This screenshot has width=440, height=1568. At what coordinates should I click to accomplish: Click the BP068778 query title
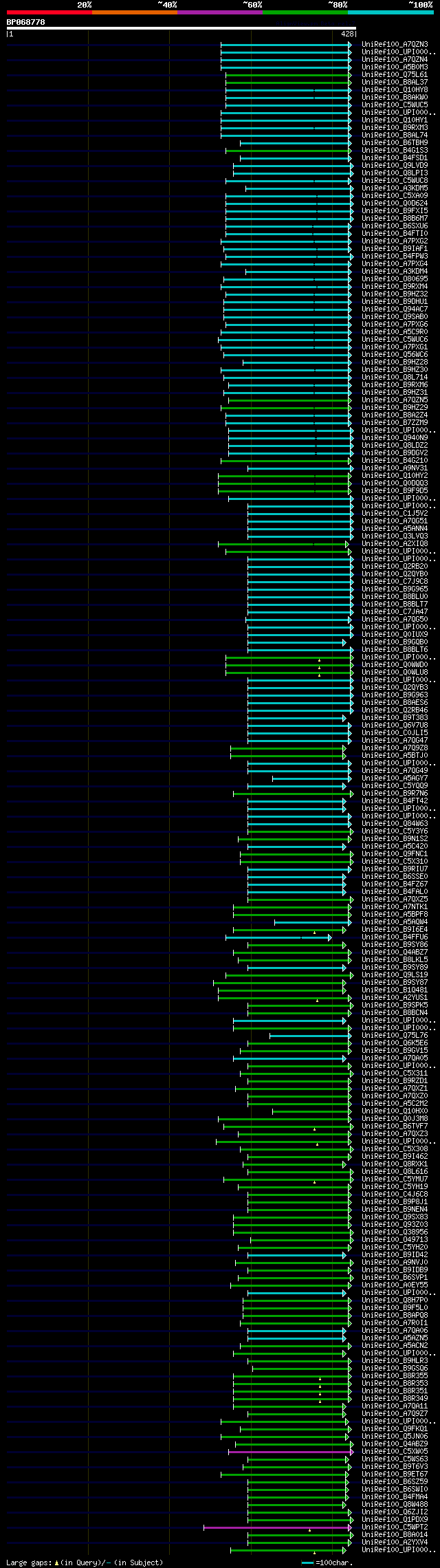pos(25,22)
